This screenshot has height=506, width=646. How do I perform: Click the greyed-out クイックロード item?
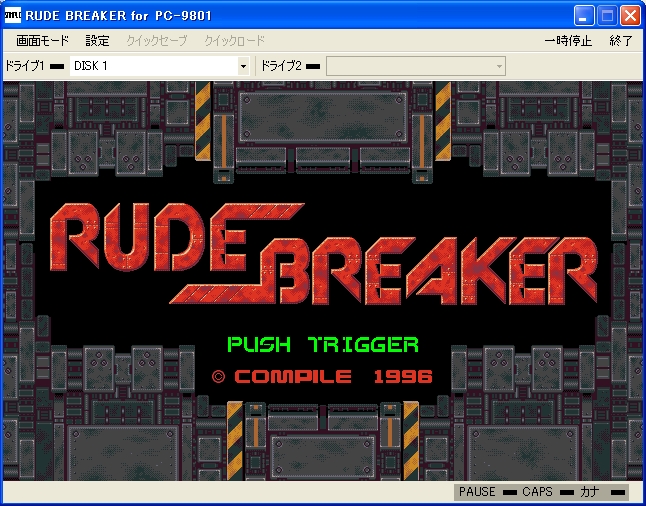[234, 41]
